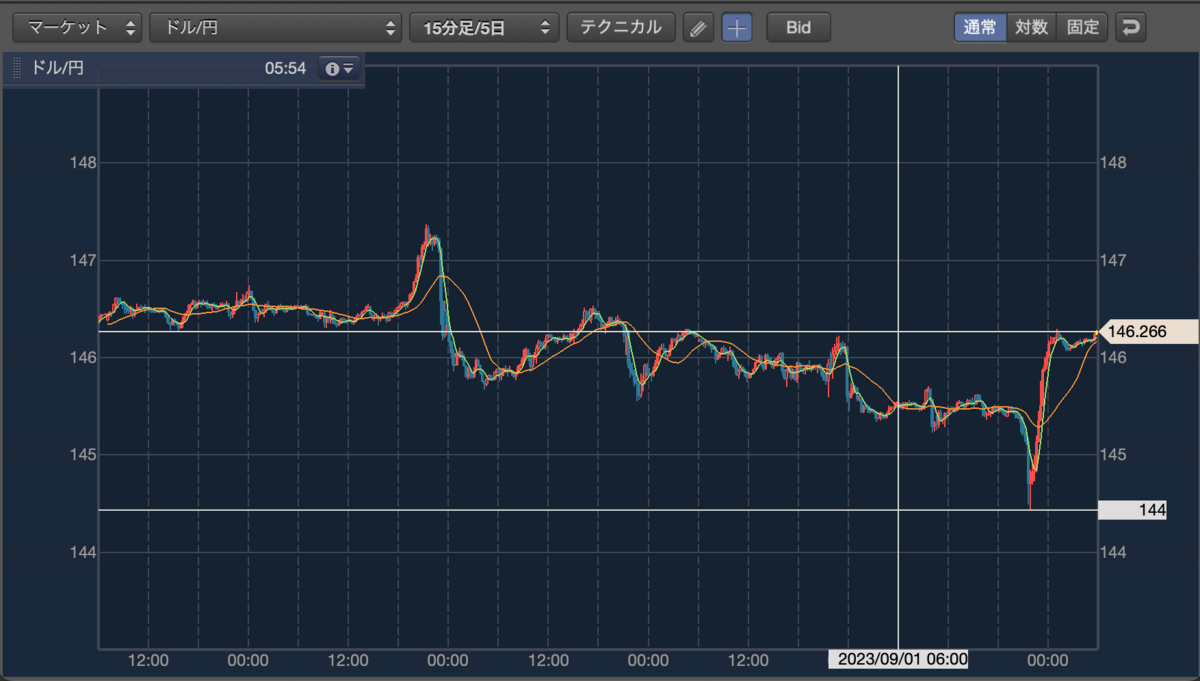Open the マーケット dropdown
This screenshot has height=681, width=1200.
[x=77, y=27]
